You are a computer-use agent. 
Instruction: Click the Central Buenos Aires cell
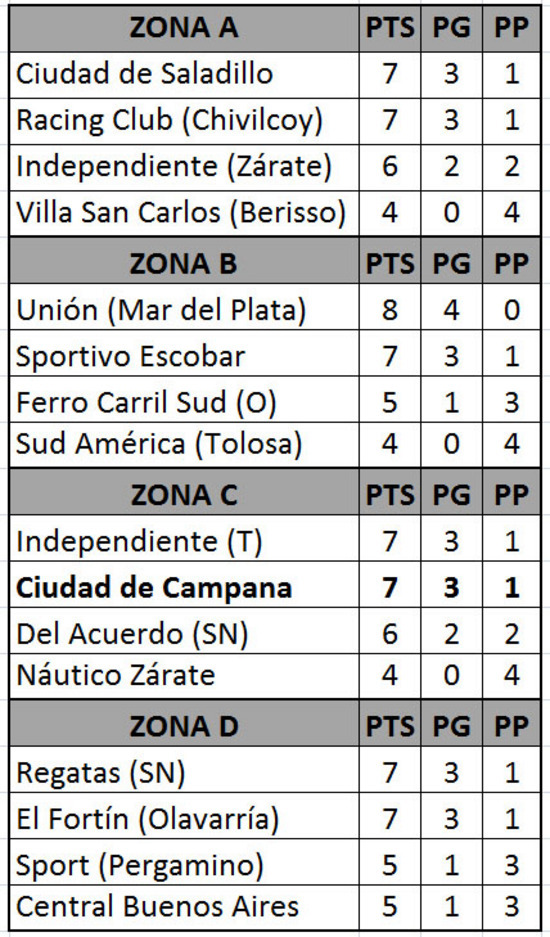184,908
